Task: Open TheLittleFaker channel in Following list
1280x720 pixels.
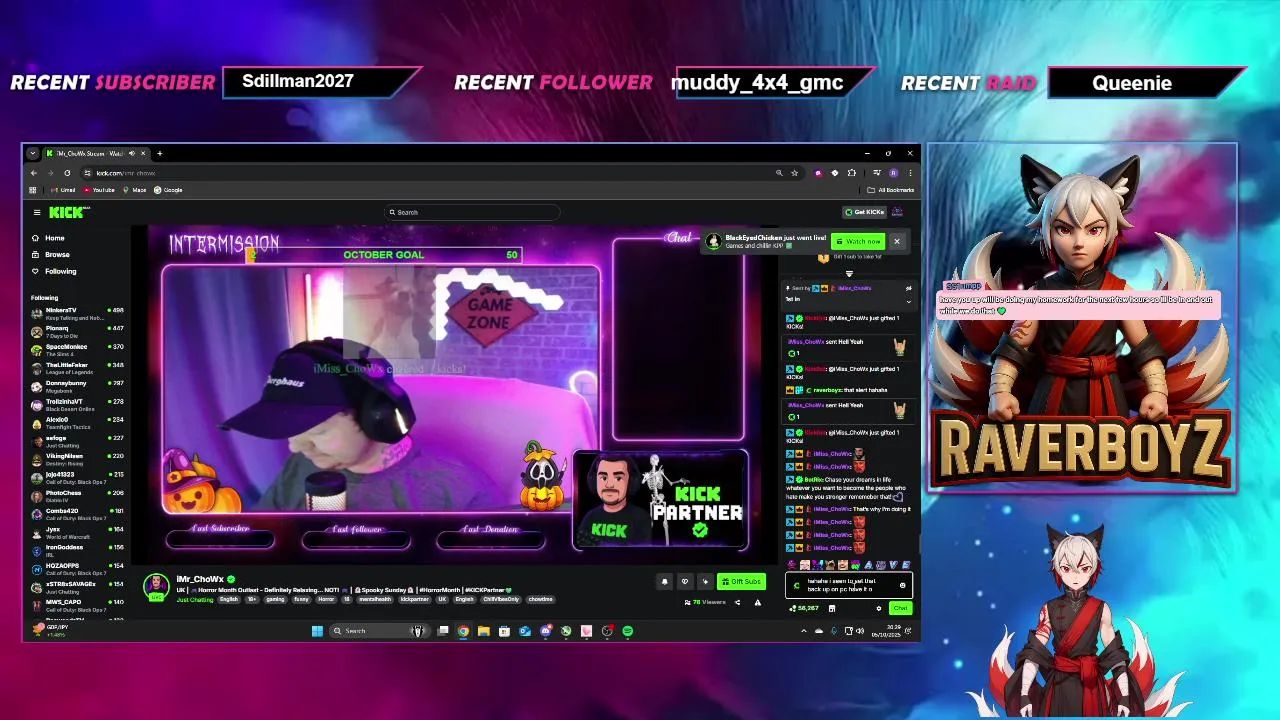Action: point(78,368)
